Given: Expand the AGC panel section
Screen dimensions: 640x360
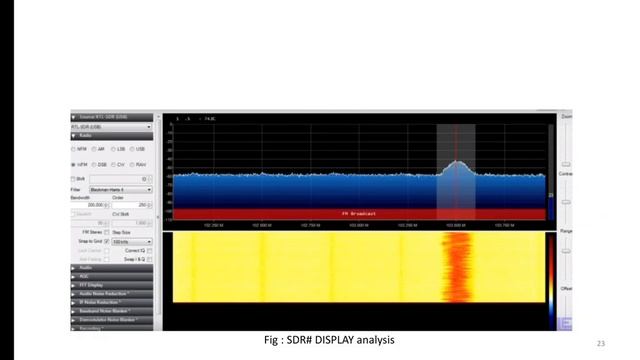Looking at the screenshot, I should click(112, 277).
